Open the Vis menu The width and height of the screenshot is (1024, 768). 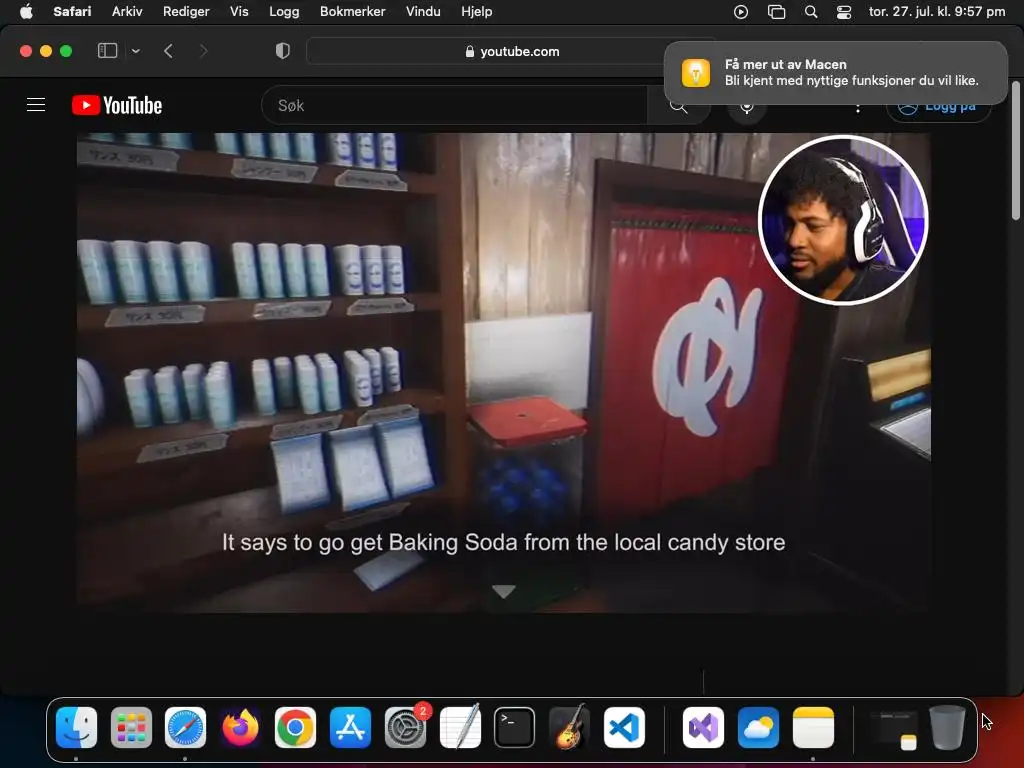239,12
